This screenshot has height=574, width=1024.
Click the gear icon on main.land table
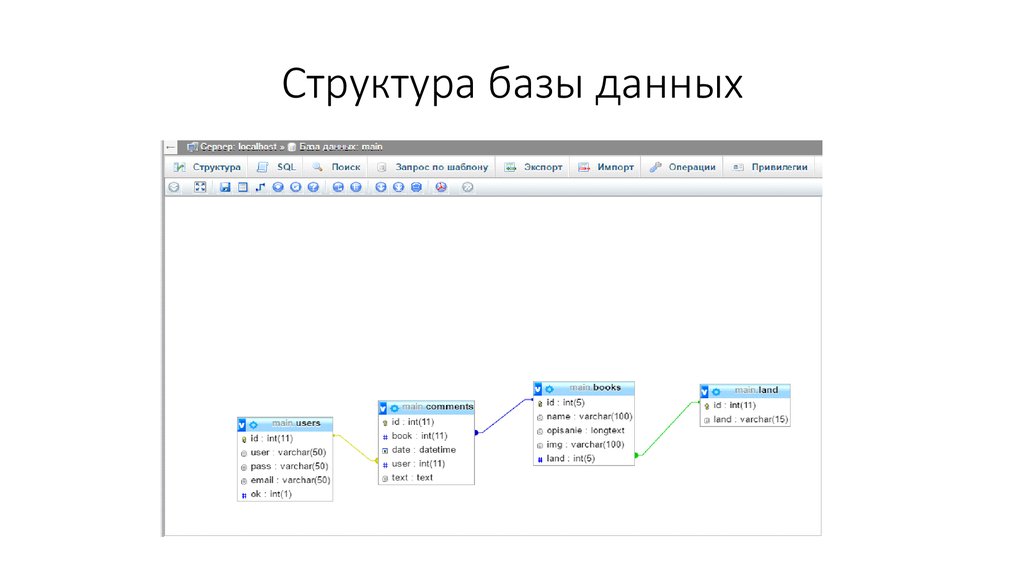716,392
